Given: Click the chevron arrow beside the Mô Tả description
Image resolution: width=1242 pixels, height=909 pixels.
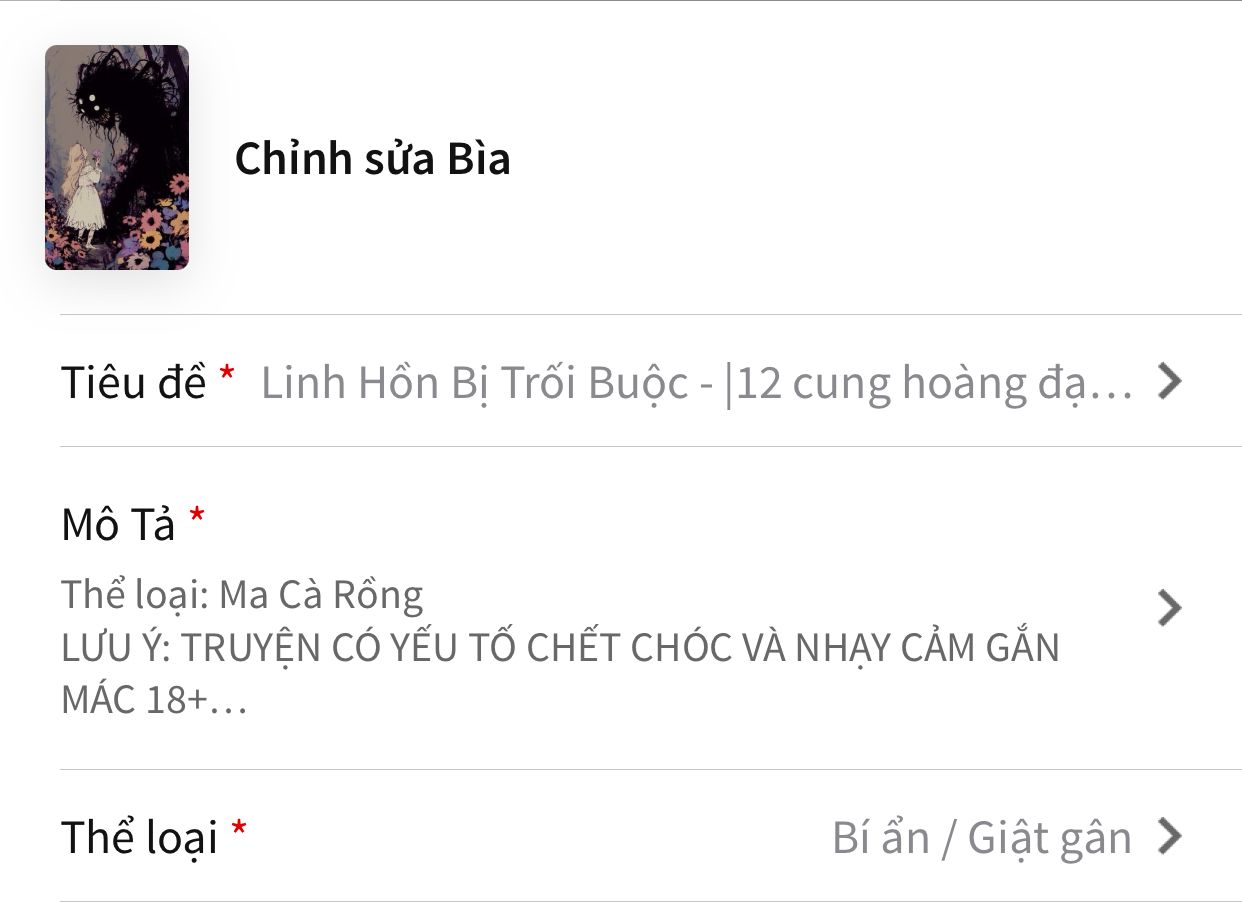Looking at the screenshot, I should coord(1170,608).
